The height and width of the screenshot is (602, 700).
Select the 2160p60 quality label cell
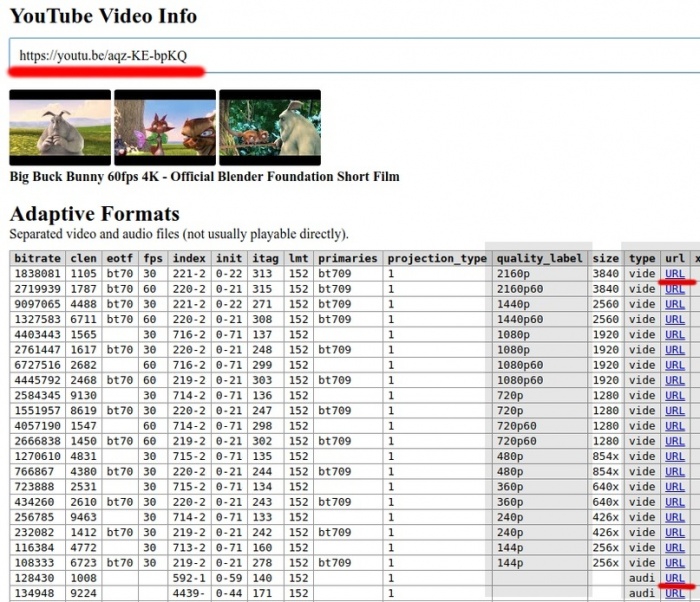pos(540,289)
